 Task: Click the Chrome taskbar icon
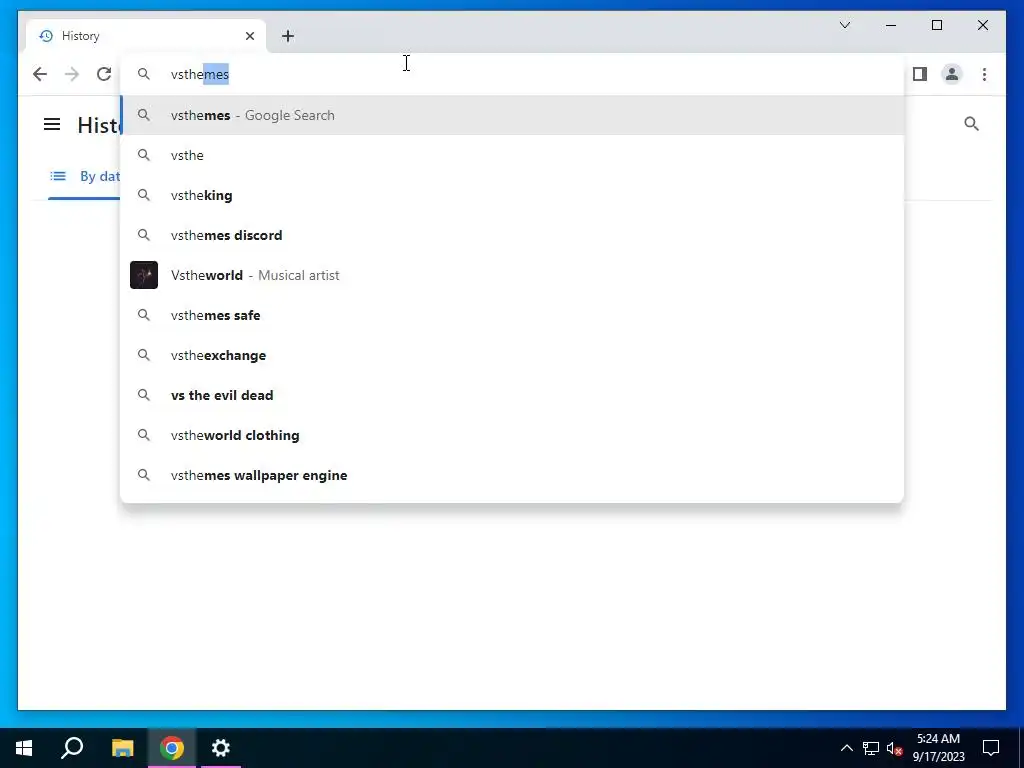(x=172, y=748)
